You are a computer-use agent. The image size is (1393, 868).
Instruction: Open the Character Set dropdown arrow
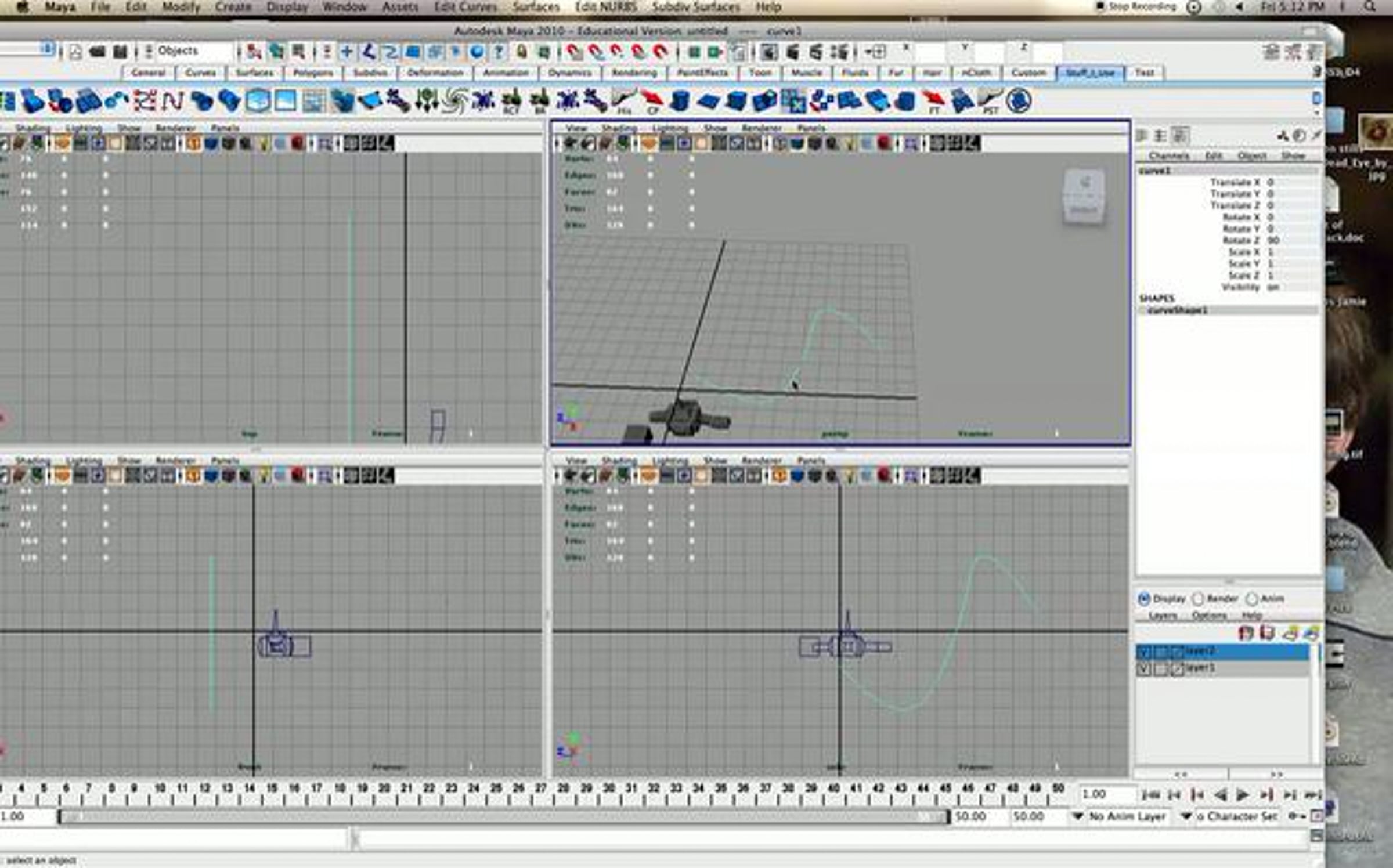click(1186, 816)
